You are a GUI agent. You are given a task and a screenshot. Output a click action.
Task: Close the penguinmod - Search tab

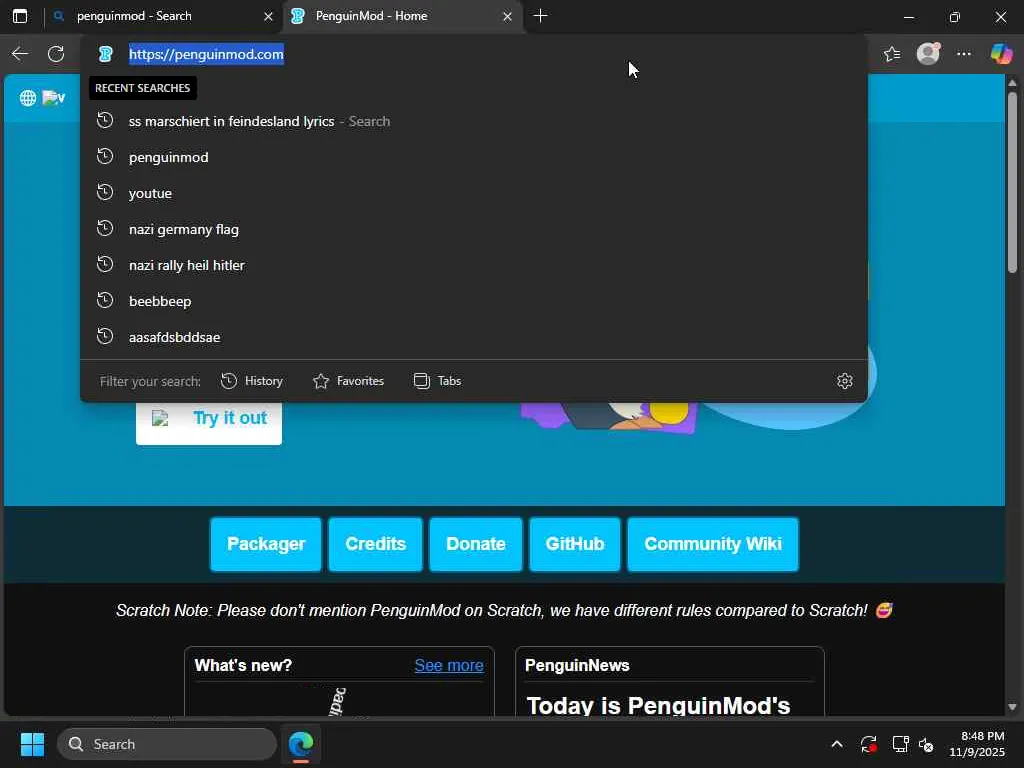(x=268, y=17)
